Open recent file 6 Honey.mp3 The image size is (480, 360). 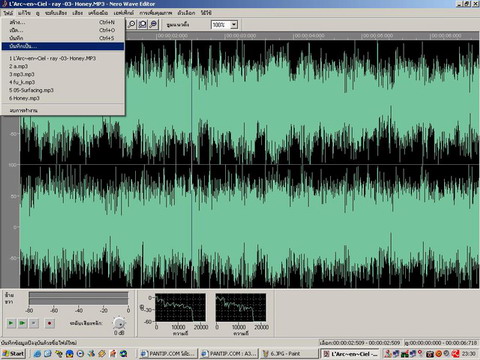tap(63, 98)
